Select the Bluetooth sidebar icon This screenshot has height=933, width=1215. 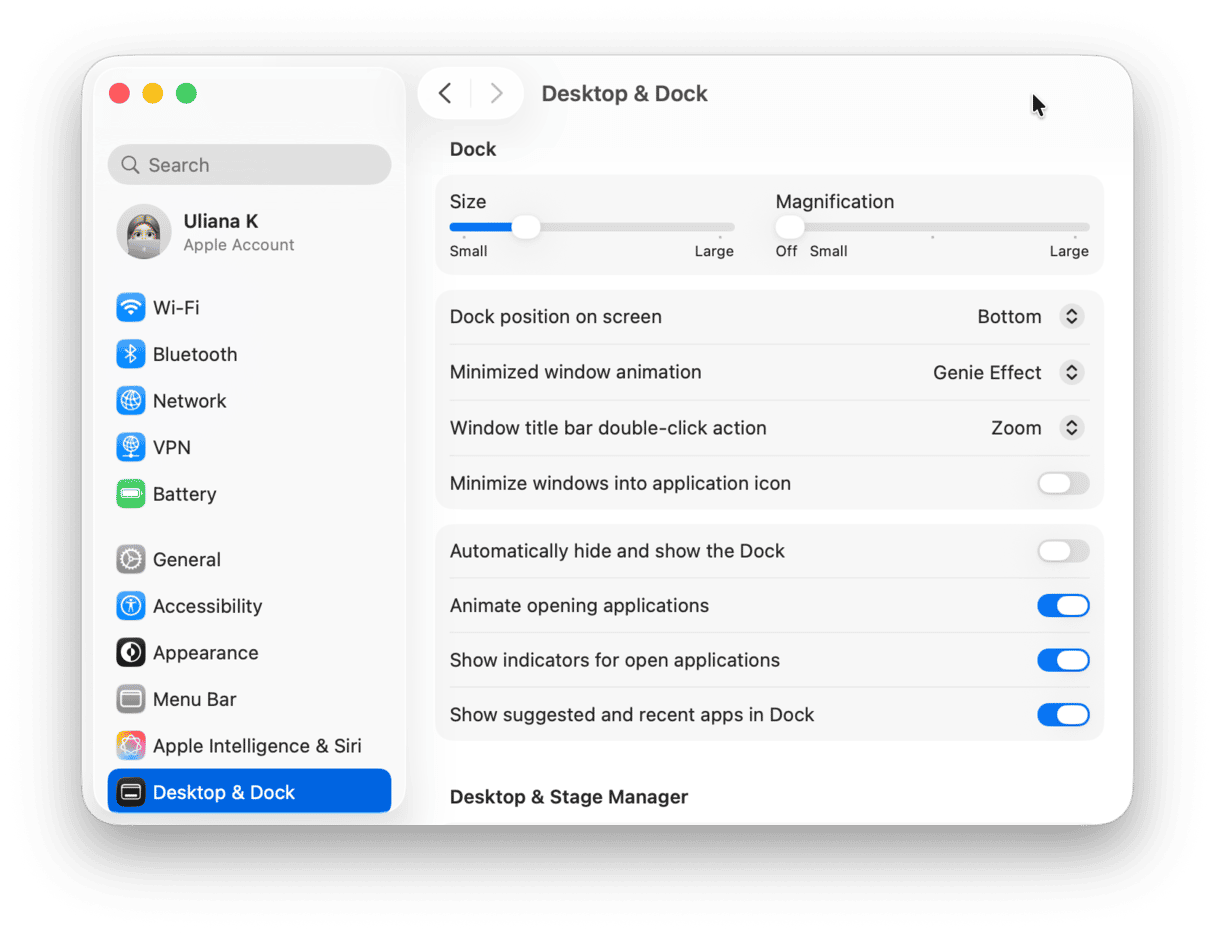131,354
